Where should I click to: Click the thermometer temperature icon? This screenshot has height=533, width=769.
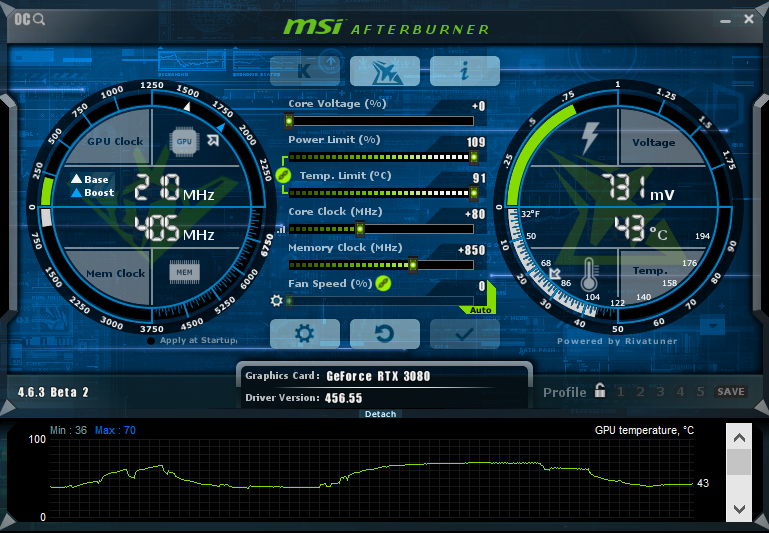pyautogui.click(x=589, y=275)
